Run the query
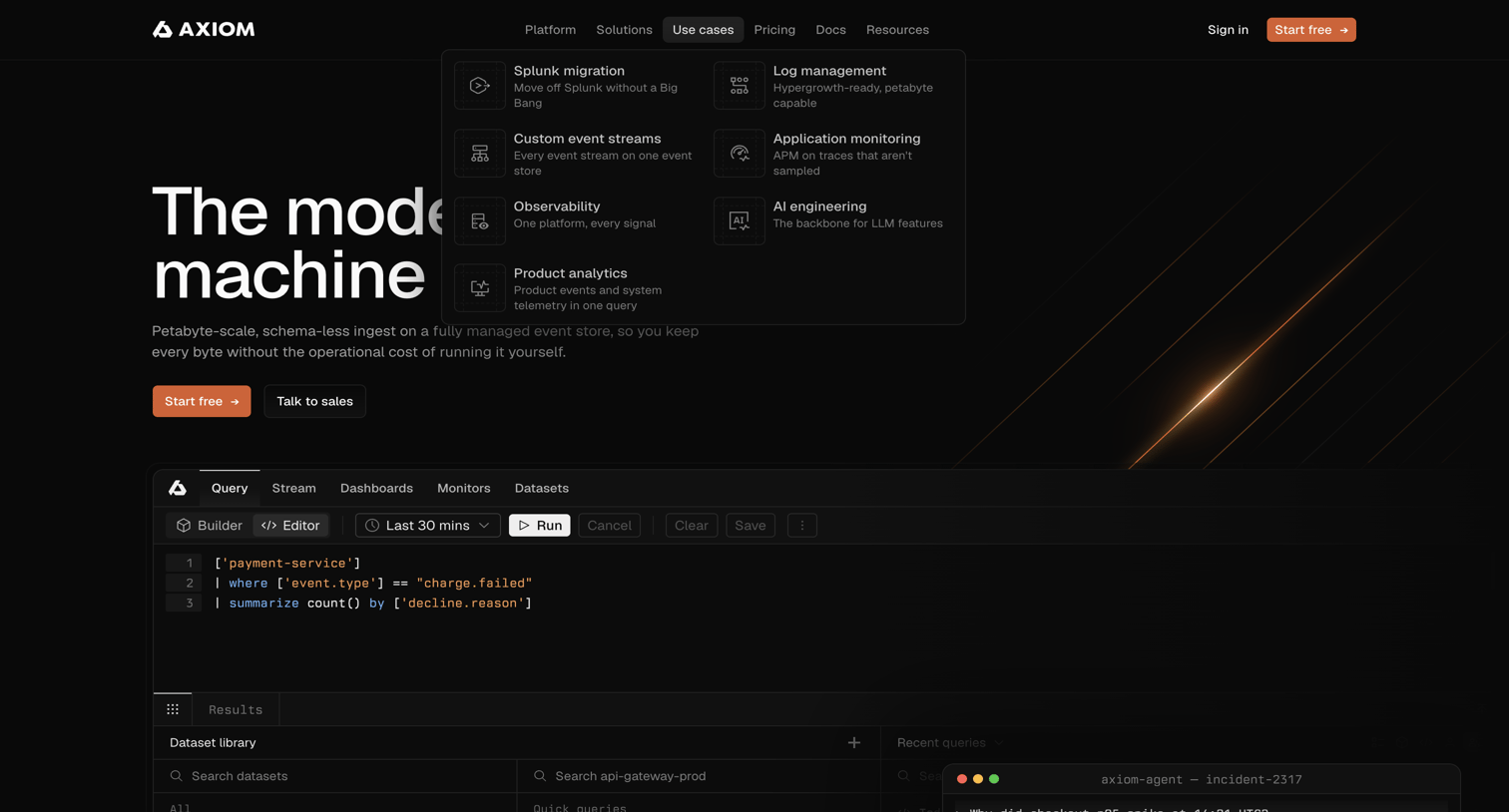 [x=540, y=526]
